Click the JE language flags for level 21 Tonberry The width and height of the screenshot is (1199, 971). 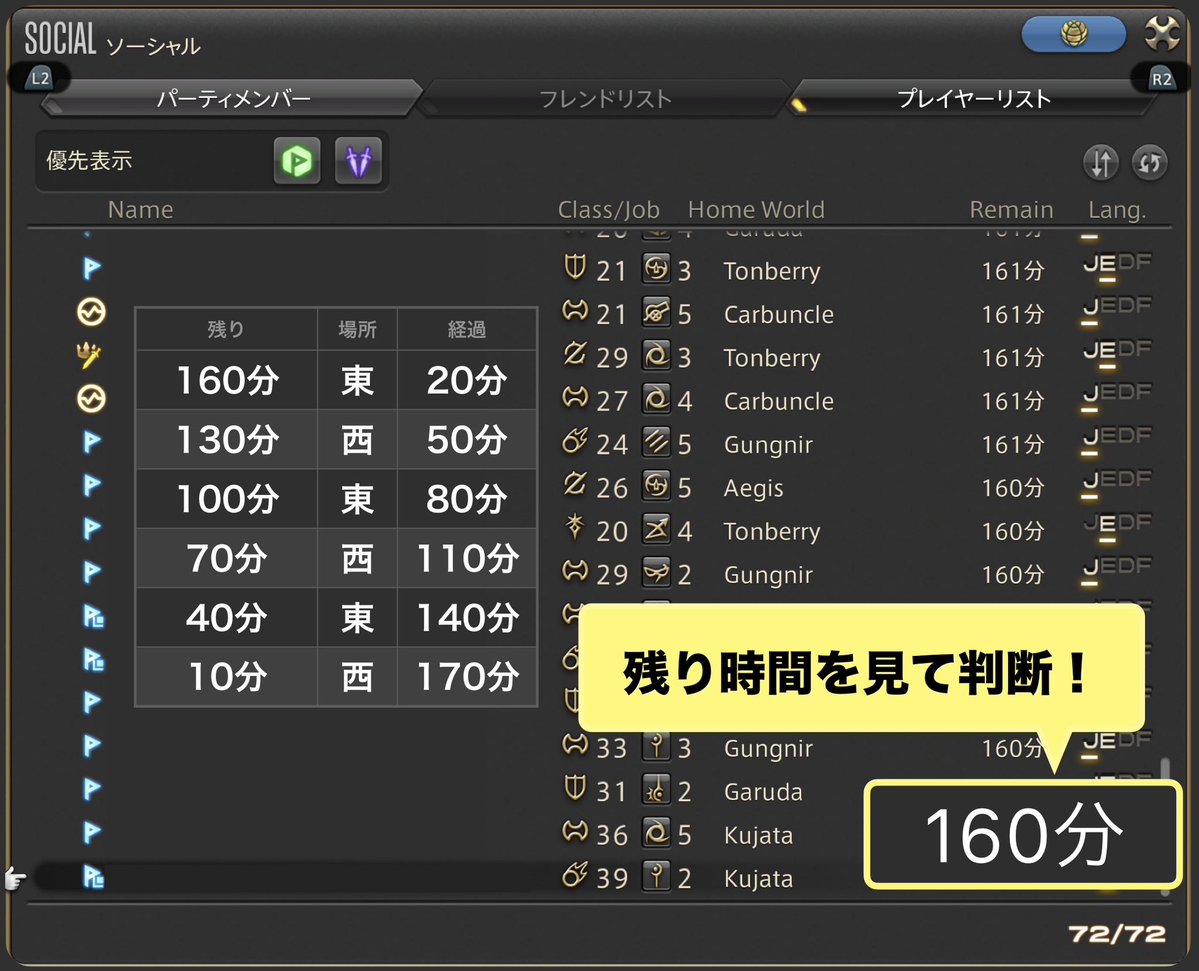pos(1116,268)
